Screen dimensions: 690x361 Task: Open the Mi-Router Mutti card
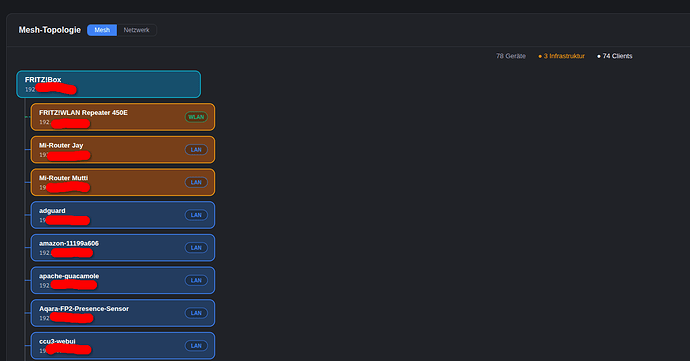(x=123, y=182)
